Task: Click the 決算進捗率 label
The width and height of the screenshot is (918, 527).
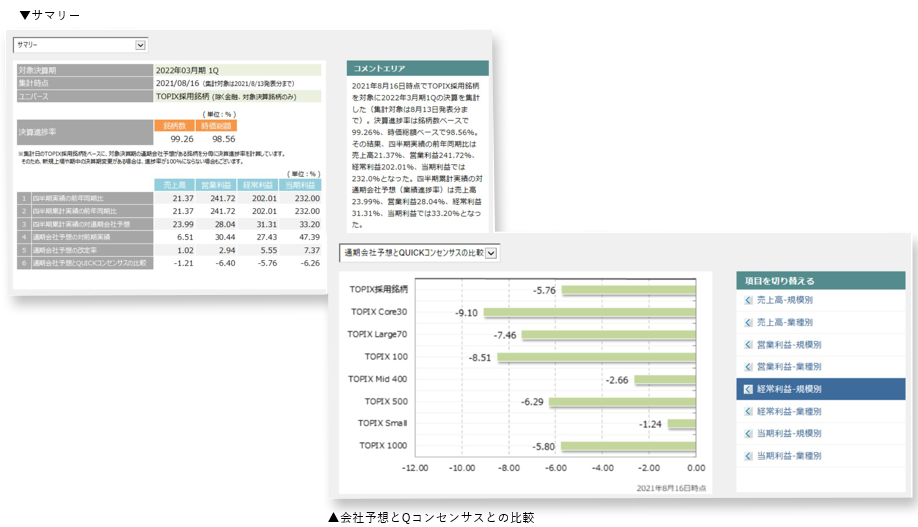Action: tap(85, 132)
